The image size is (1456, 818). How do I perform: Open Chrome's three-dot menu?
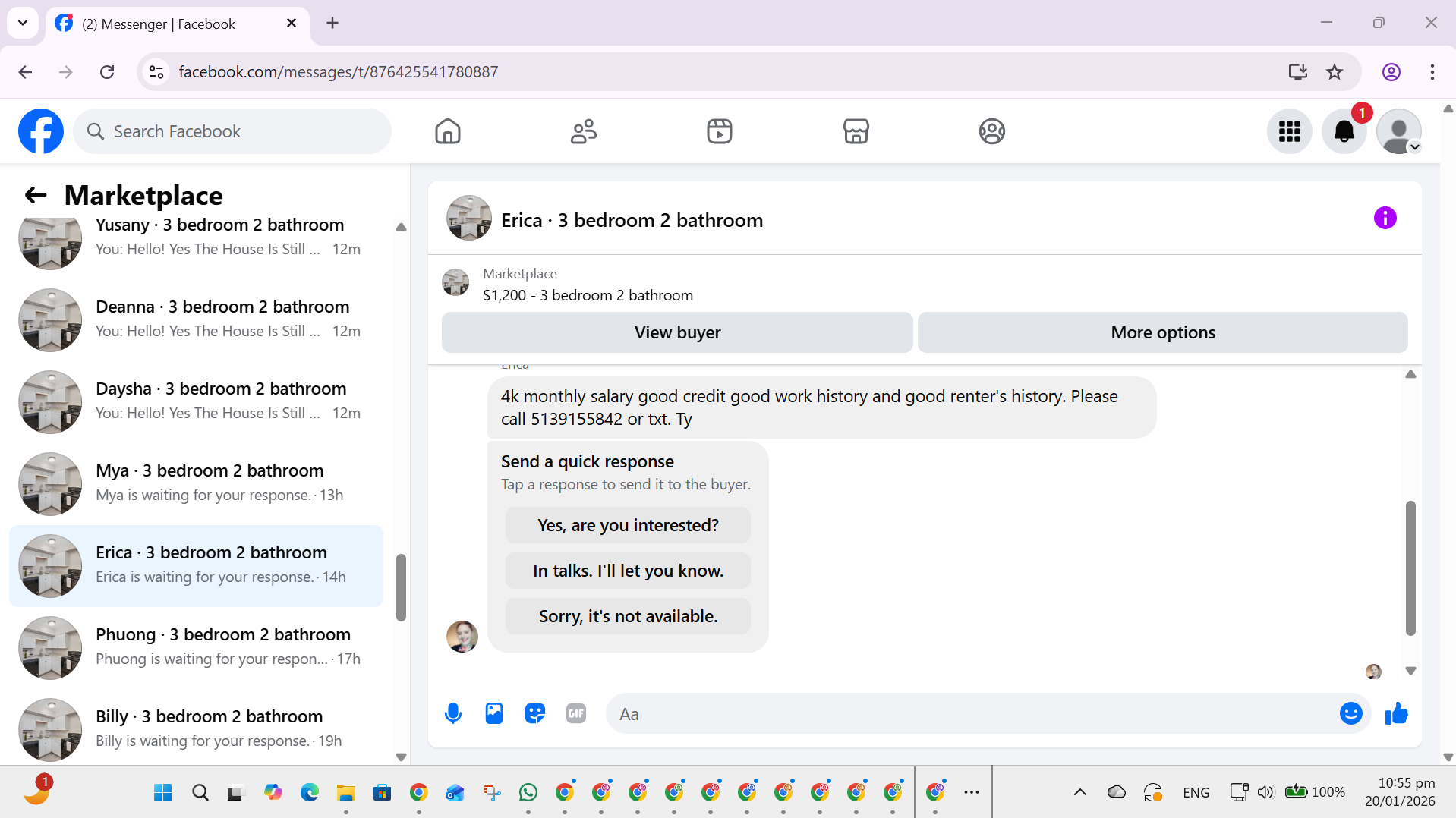coord(1432,71)
